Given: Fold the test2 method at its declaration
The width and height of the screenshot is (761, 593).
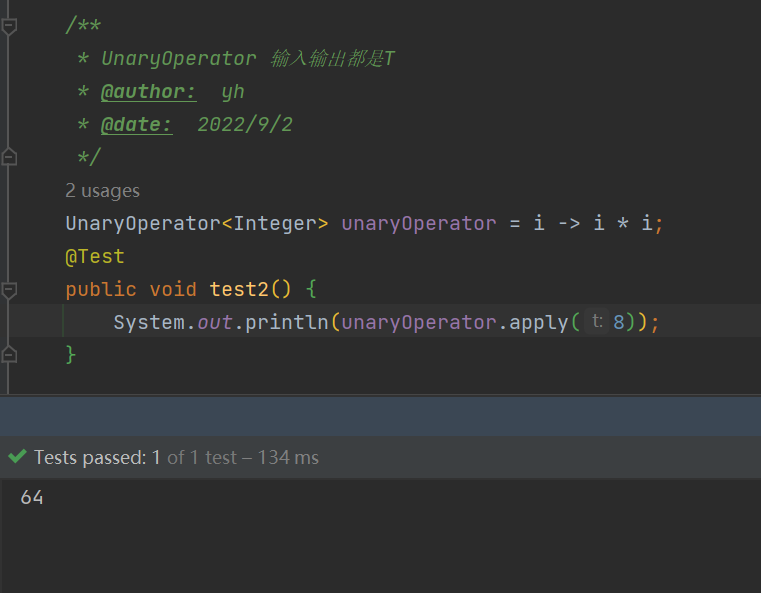Looking at the screenshot, I should 9,290.
